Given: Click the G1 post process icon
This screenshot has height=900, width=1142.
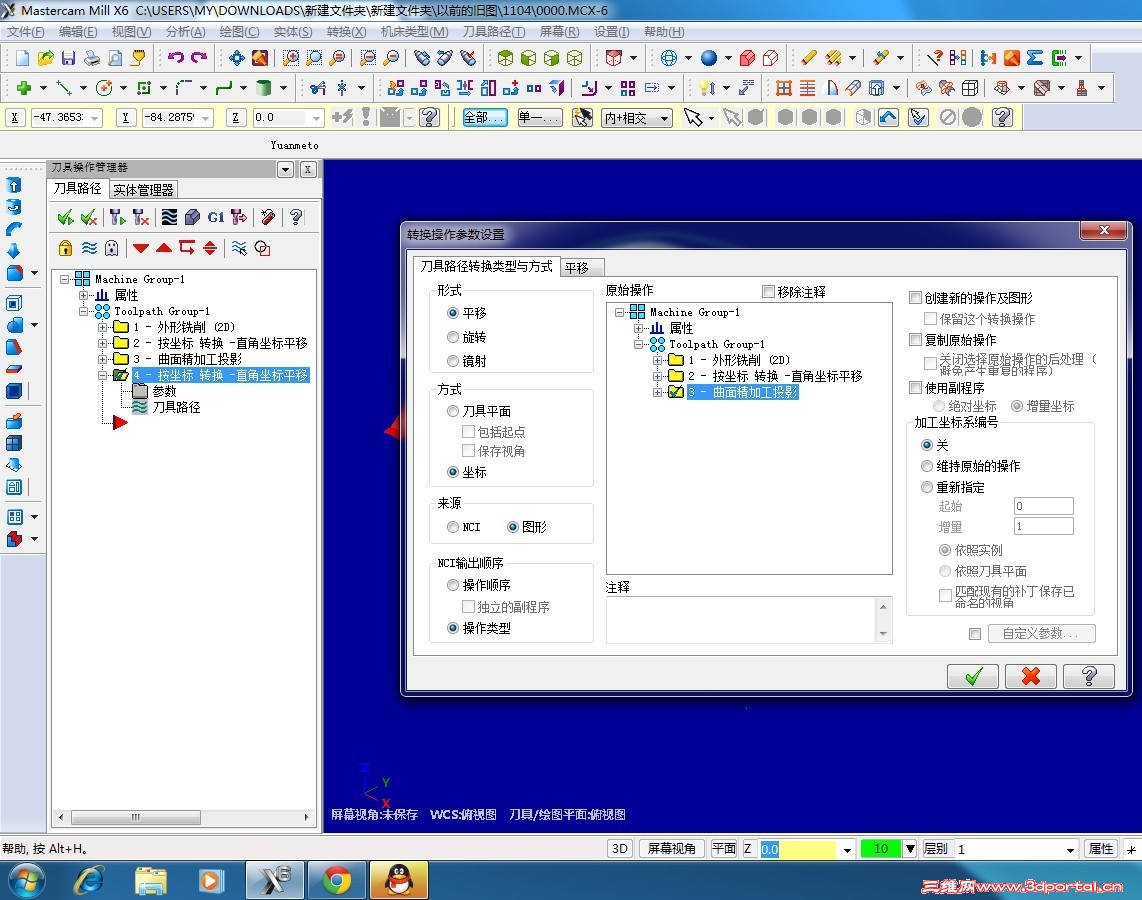Looking at the screenshot, I should pos(216,217).
